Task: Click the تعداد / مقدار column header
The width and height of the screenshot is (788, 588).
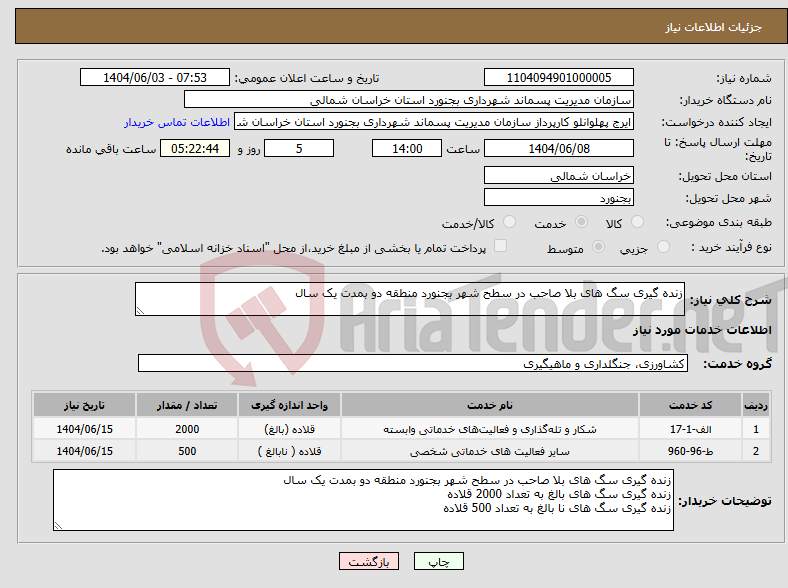Action: pyautogui.click(x=187, y=405)
